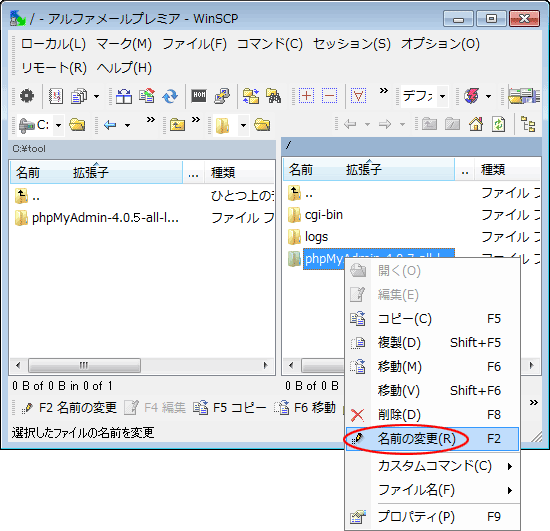Sort local panel by 種類 column
This screenshot has width=550, height=531.
point(239,172)
